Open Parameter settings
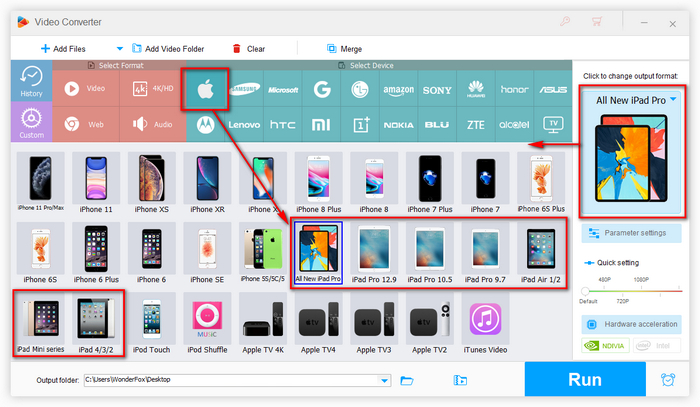700x407 pixels. [631, 233]
